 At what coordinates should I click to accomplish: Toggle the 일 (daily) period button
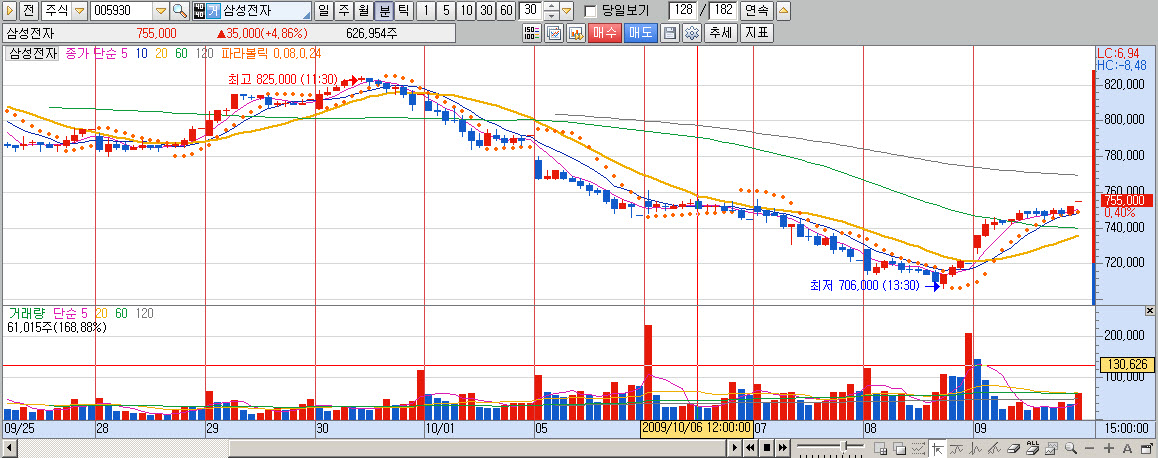323,11
